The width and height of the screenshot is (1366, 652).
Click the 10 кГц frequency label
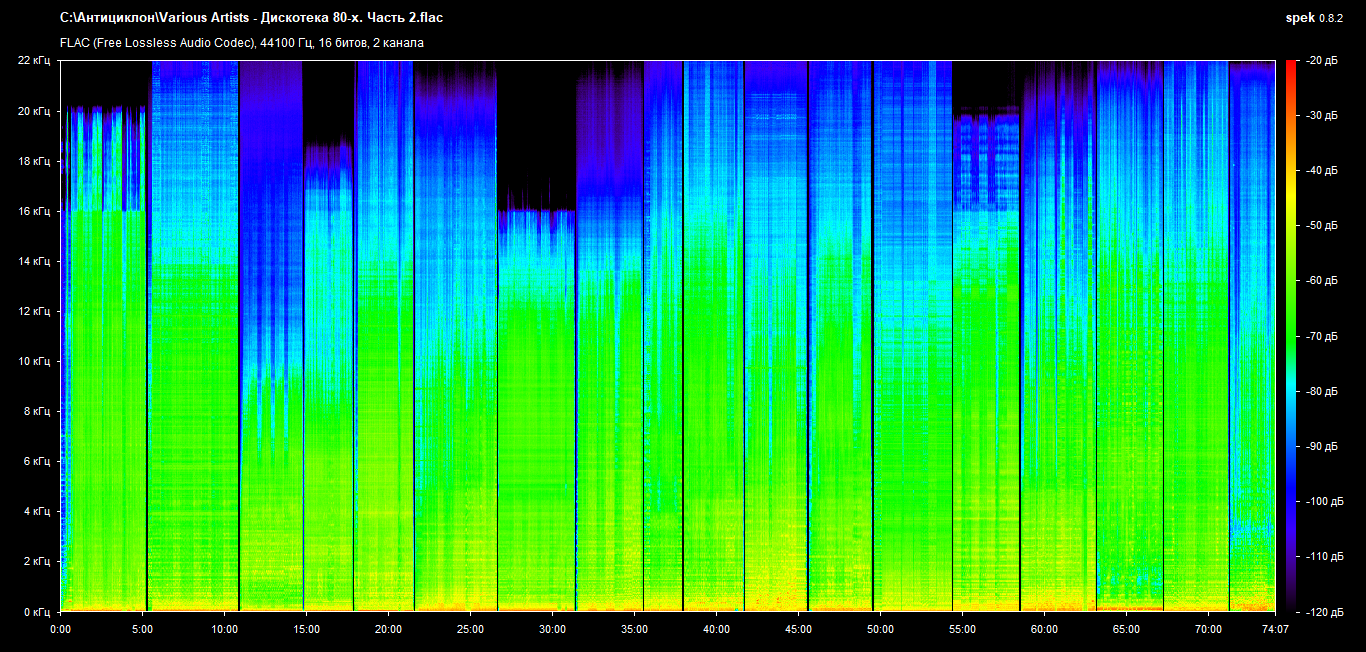click(34, 361)
